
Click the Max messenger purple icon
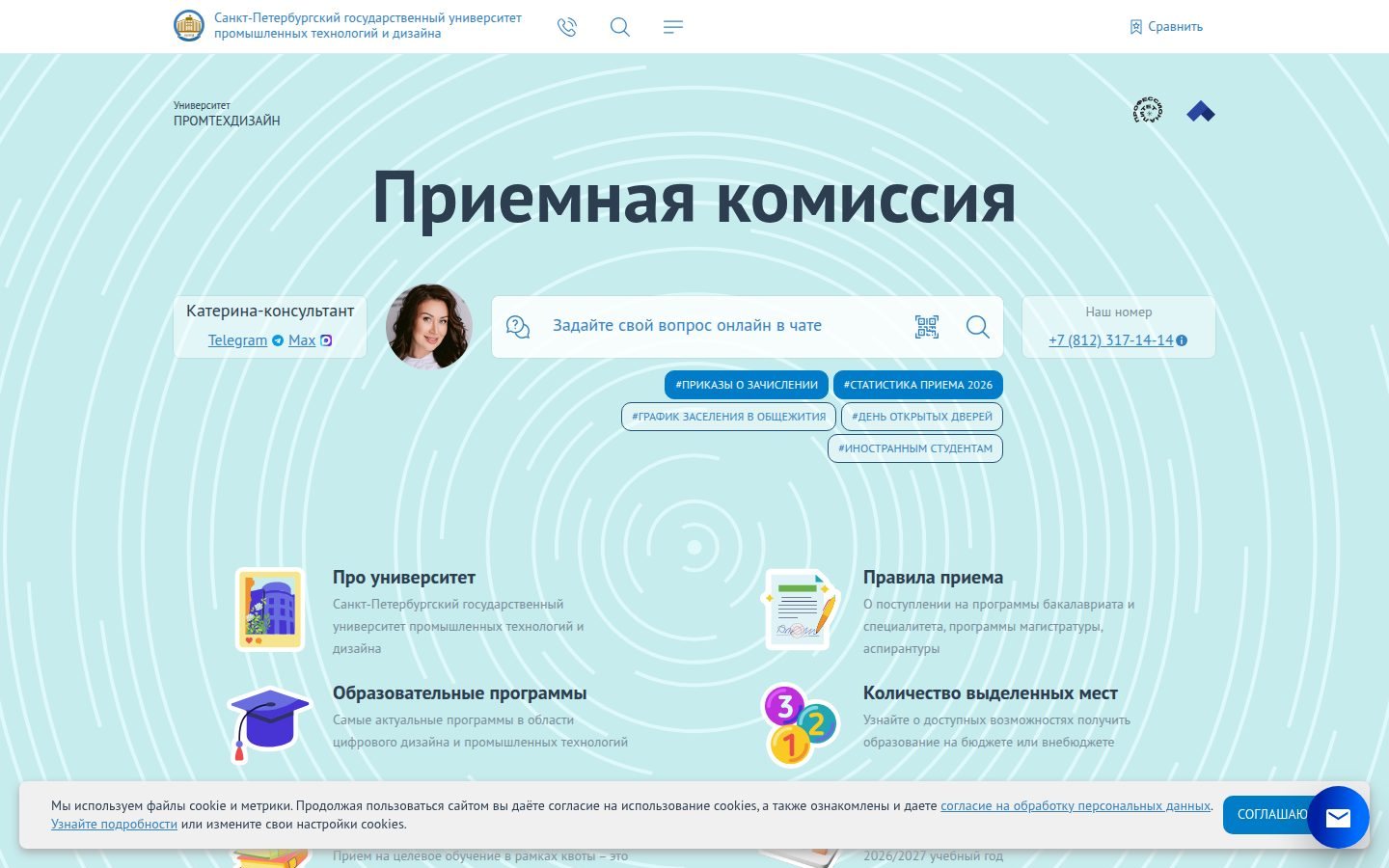(326, 340)
